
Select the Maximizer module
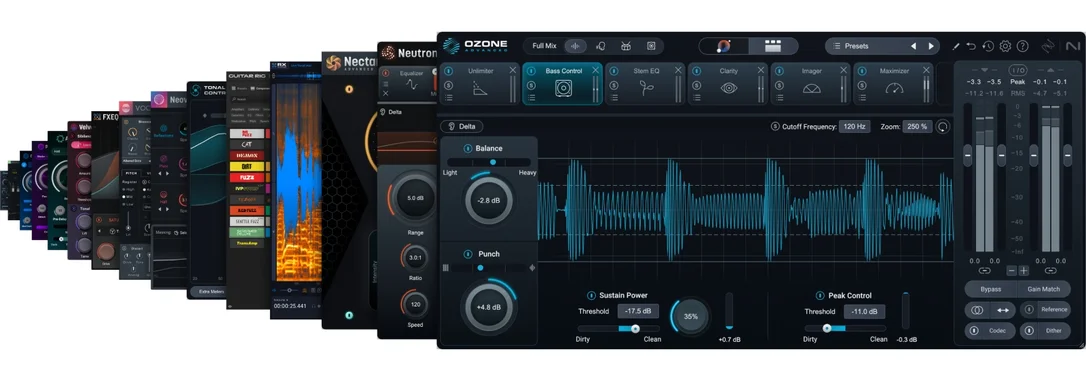(x=893, y=83)
